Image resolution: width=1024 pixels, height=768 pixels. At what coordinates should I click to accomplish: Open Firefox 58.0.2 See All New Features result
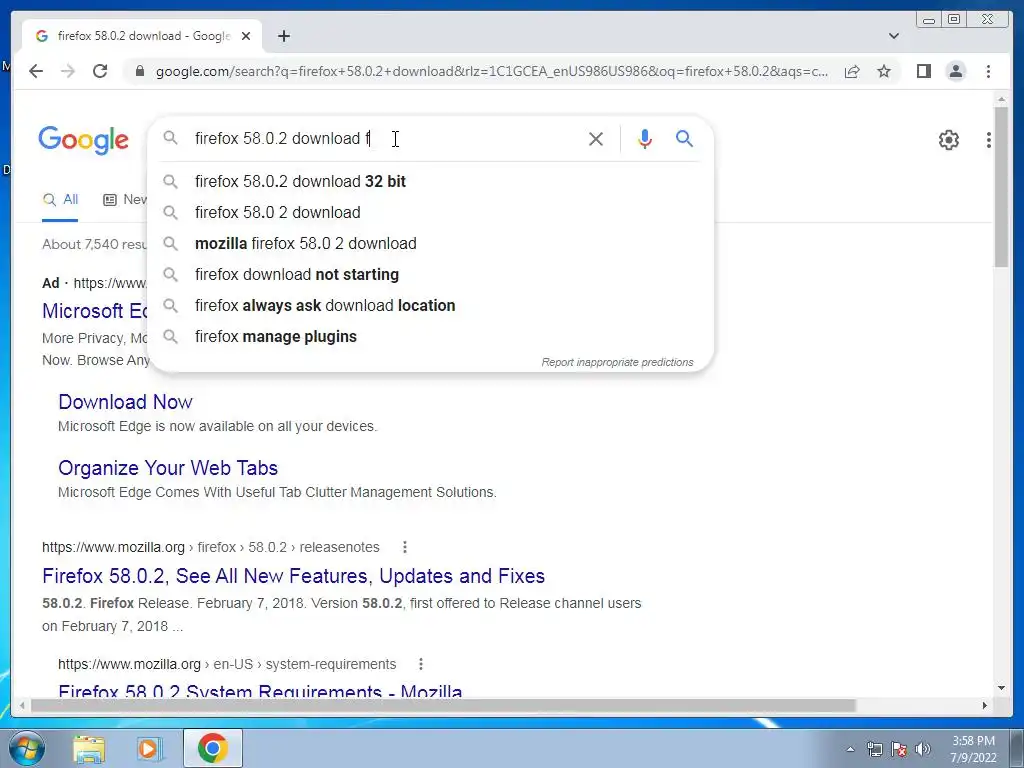(x=293, y=575)
